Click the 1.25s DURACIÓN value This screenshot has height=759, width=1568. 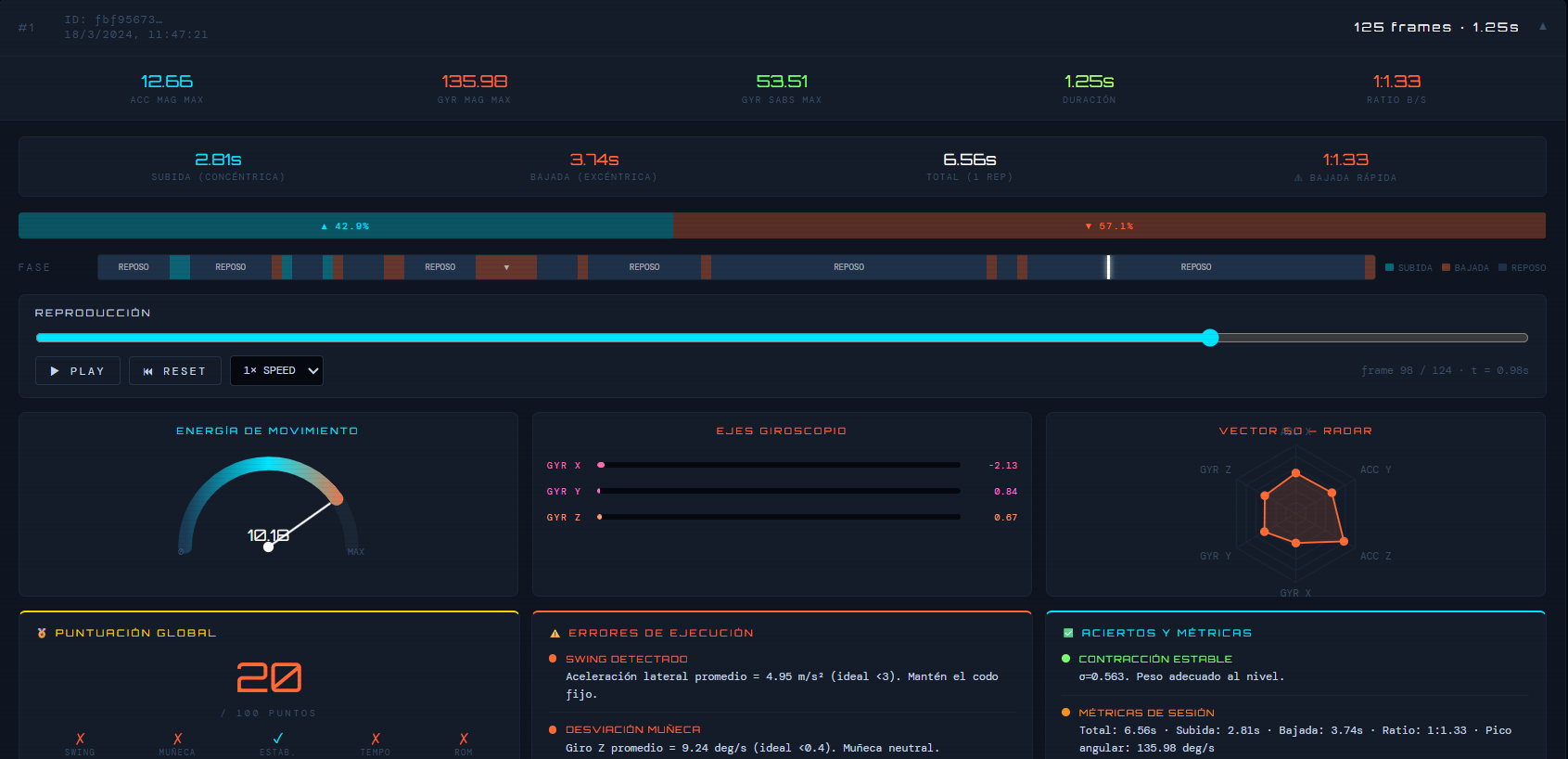click(x=1090, y=82)
